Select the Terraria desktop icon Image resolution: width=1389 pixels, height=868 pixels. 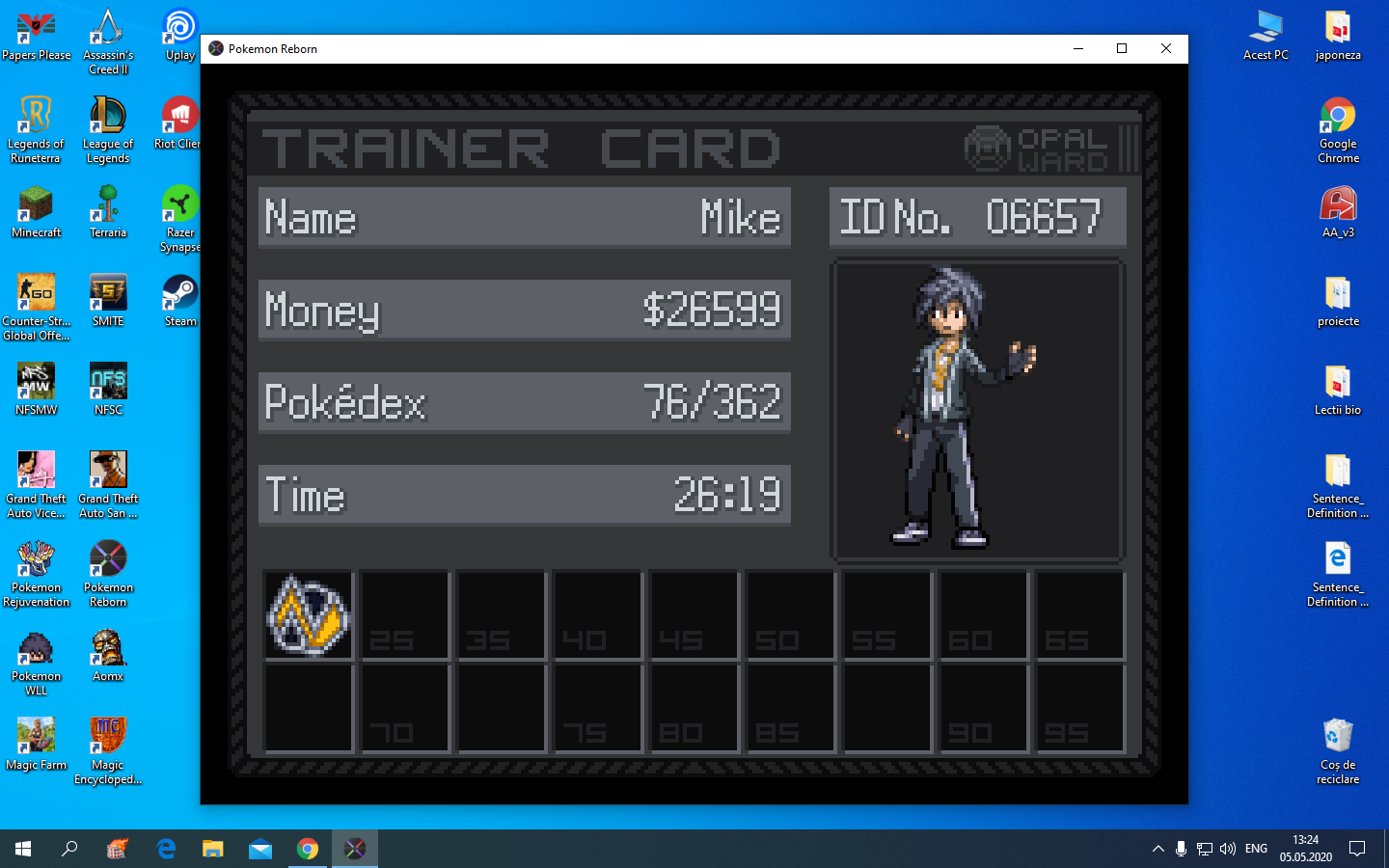coord(108,212)
